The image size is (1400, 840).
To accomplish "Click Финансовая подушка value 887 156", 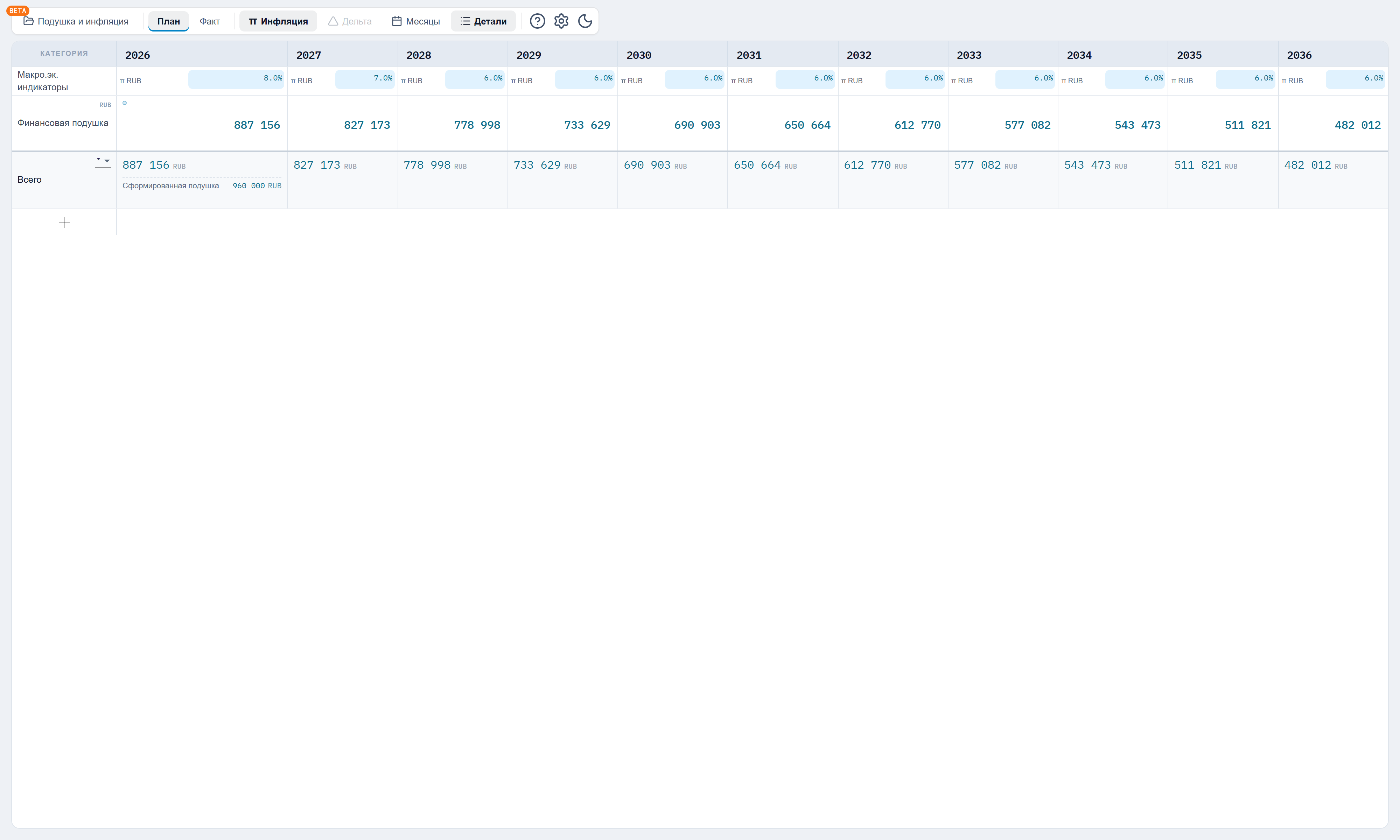I will pyautogui.click(x=257, y=125).
